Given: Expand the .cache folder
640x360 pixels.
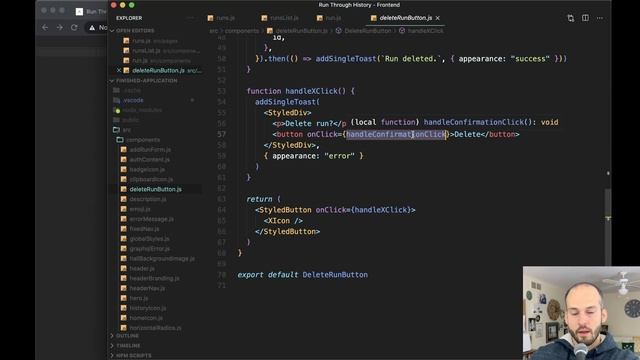Looking at the screenshot, I should pos(132,90).
